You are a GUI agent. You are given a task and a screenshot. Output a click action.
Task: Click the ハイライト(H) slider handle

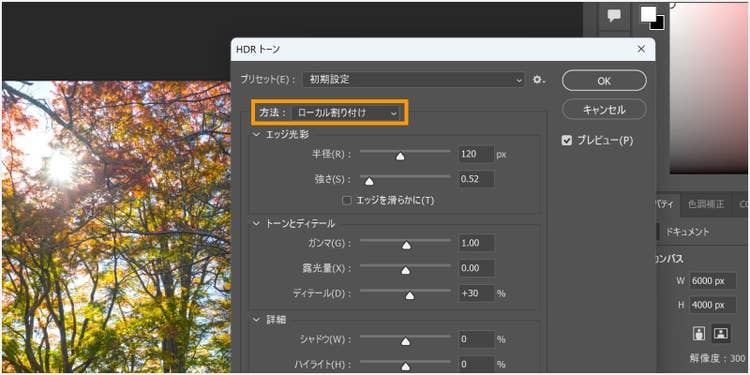pos(406,367)
